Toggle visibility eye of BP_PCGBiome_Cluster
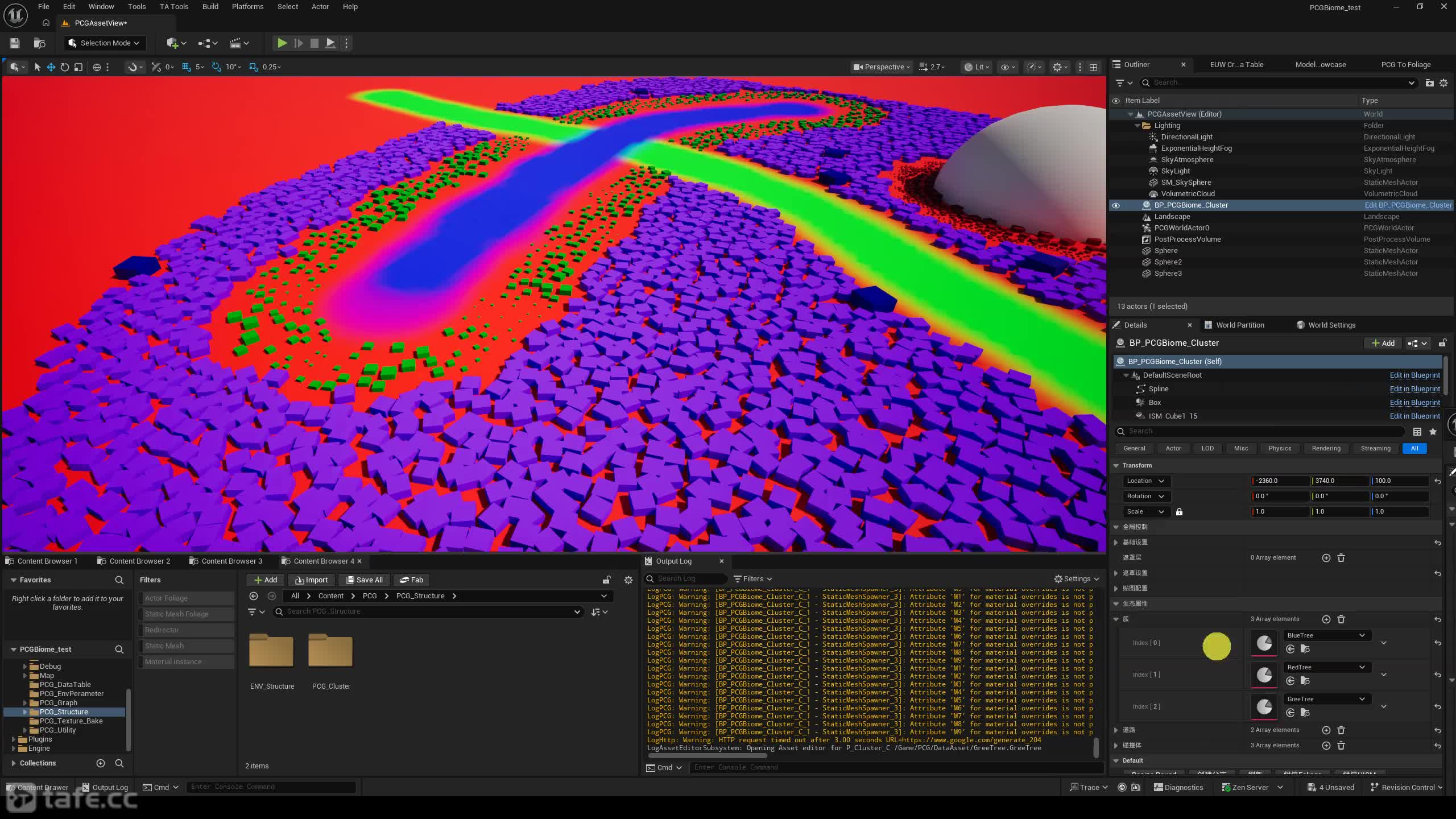 coord(1116,205)
